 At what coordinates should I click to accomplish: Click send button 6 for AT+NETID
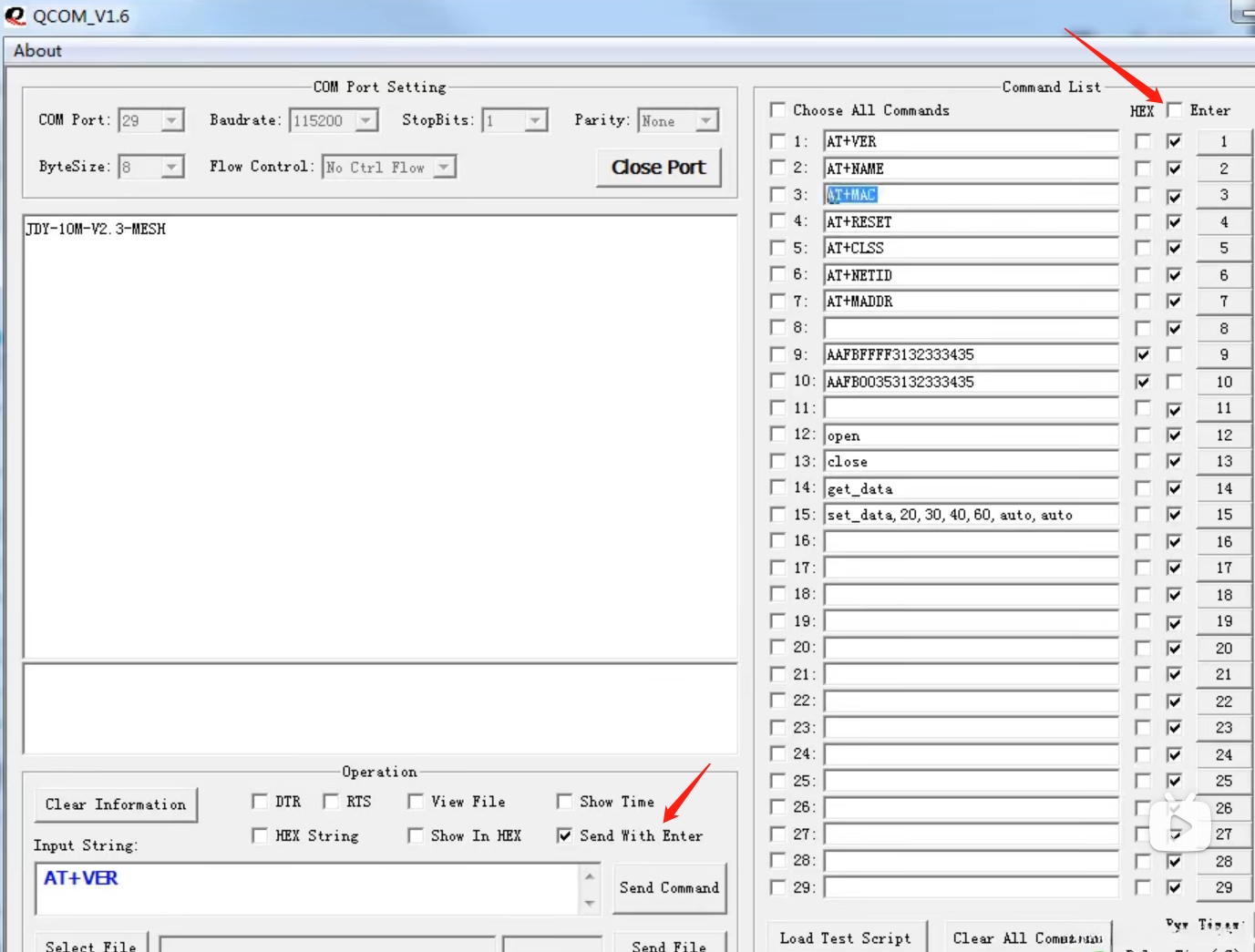coord(1224,275)
